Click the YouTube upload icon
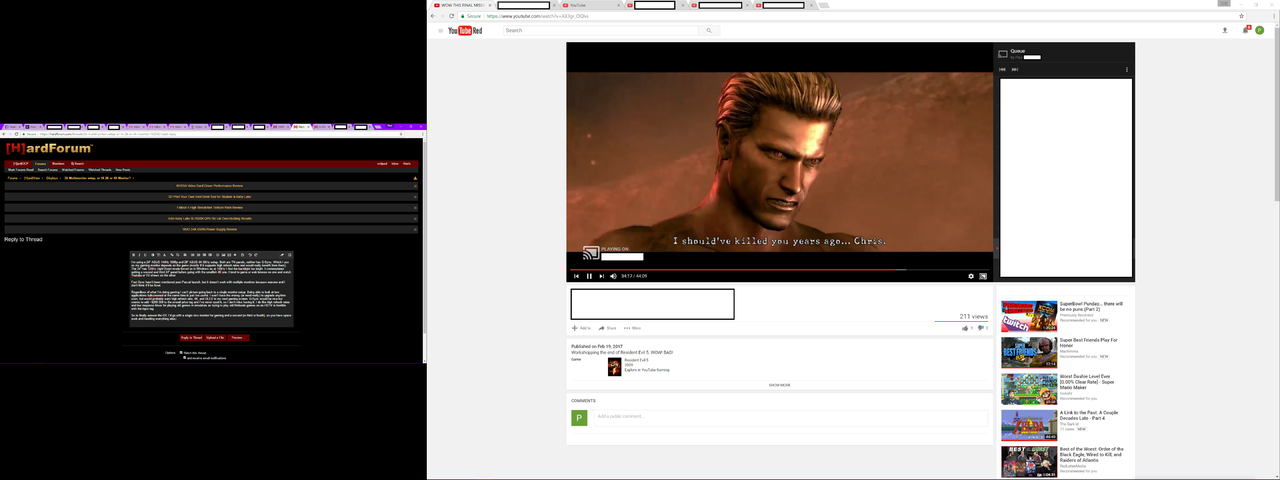 point(1225,31)
